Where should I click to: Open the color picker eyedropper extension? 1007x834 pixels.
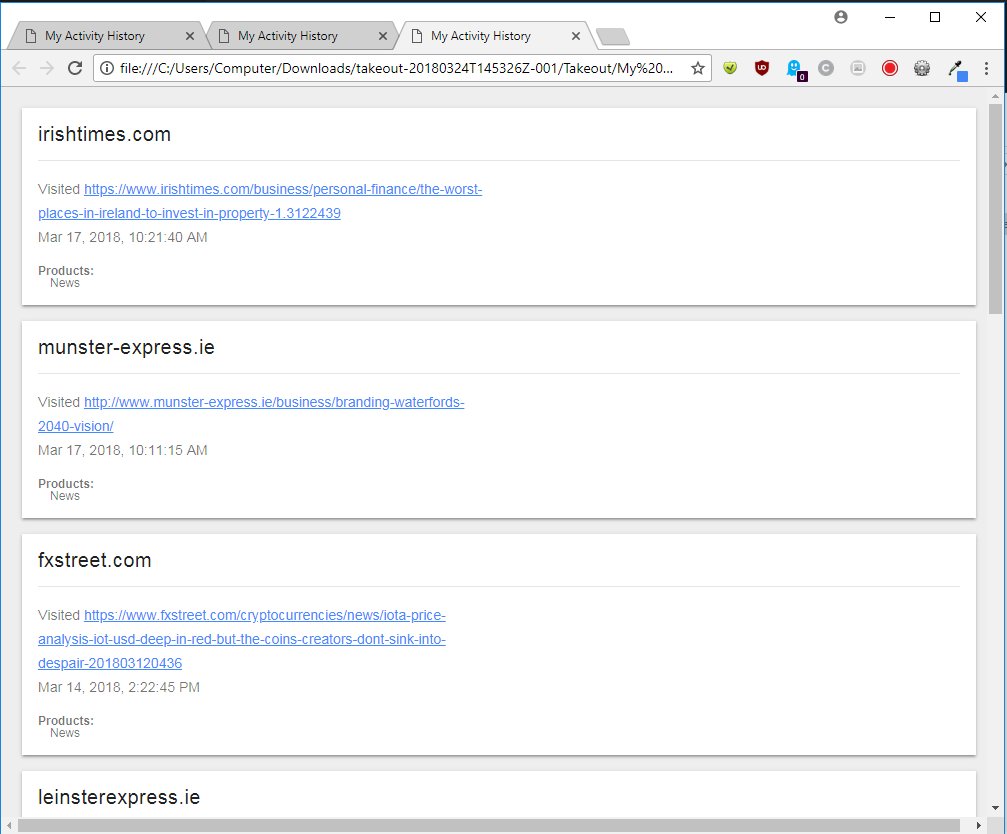pyautogui.click(x=958, y=69)
